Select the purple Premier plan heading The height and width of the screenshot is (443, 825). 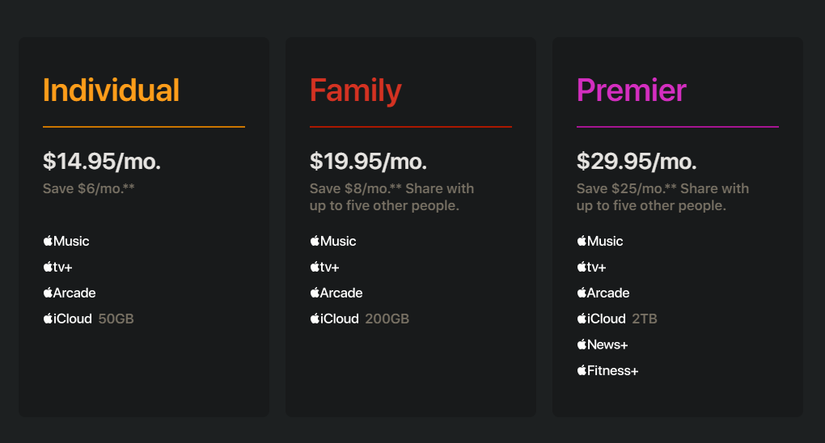(x=631, y=90)
